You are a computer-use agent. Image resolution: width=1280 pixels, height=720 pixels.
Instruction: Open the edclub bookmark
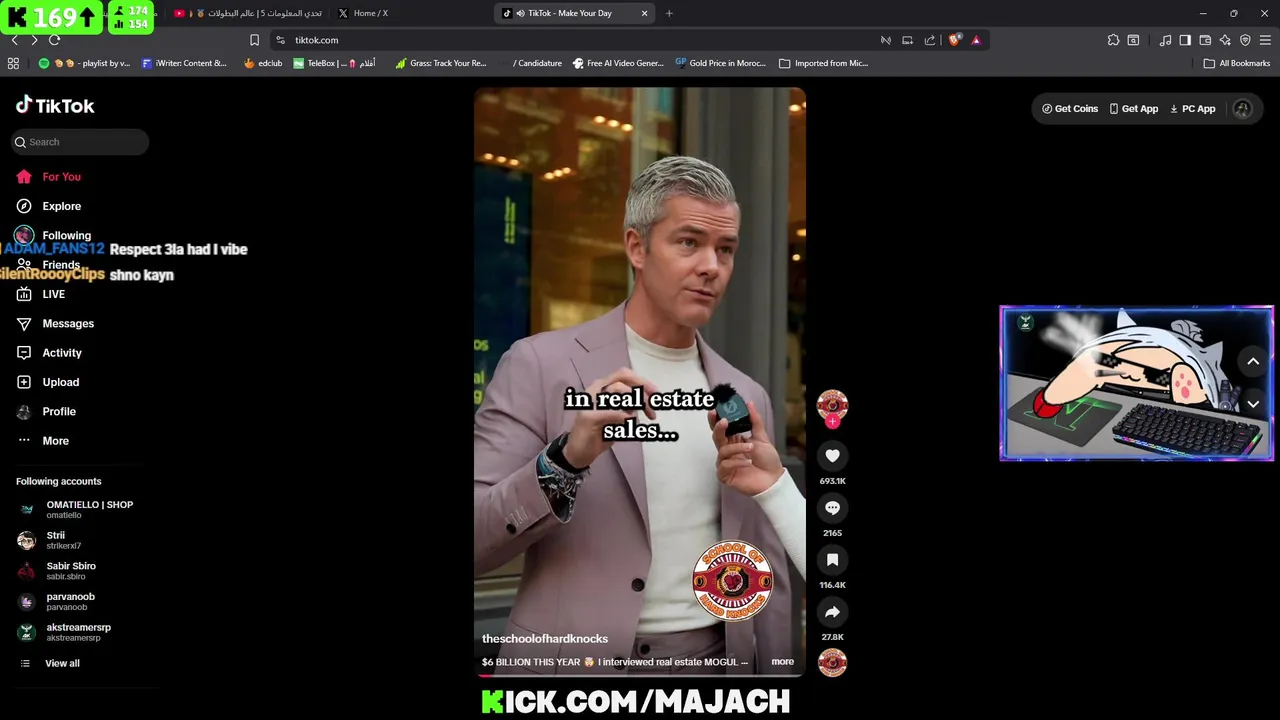pyautogui.click(x=263, y=63)
